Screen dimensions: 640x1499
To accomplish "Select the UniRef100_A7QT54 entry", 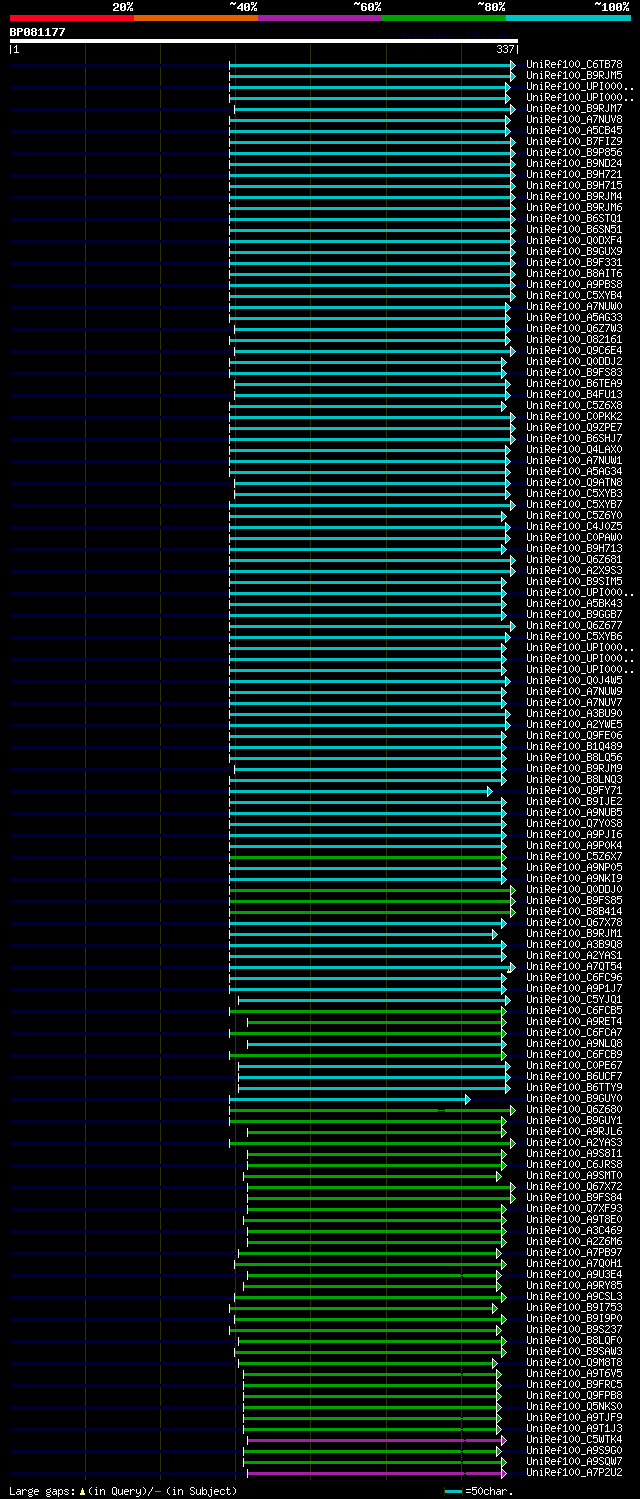I will tap(574, 966).
